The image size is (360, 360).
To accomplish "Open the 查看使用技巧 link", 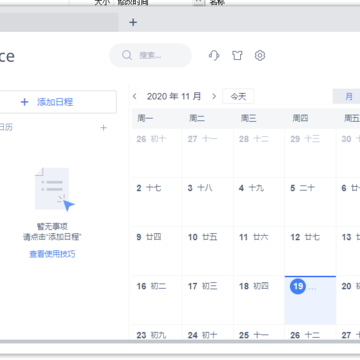I will [x=52, y=254].
